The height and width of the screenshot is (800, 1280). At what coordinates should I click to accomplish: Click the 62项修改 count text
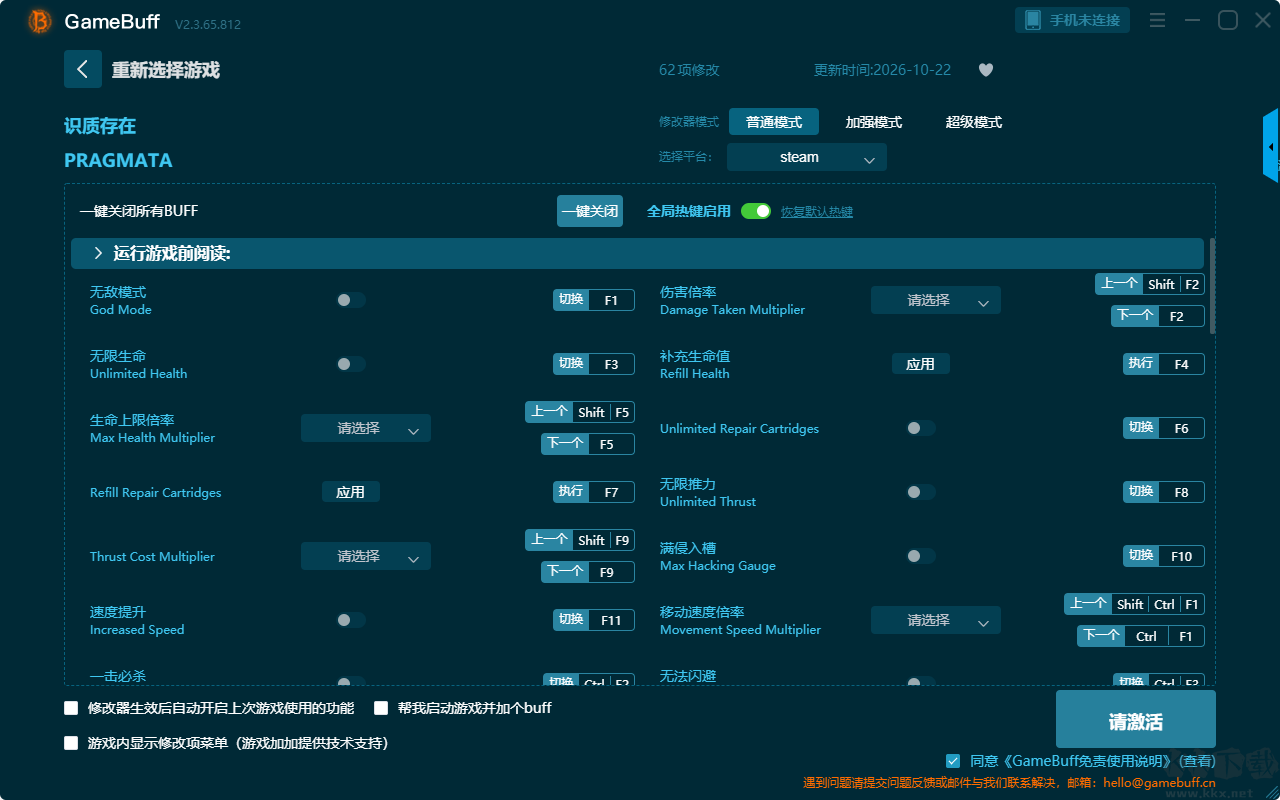pos(689,70)
